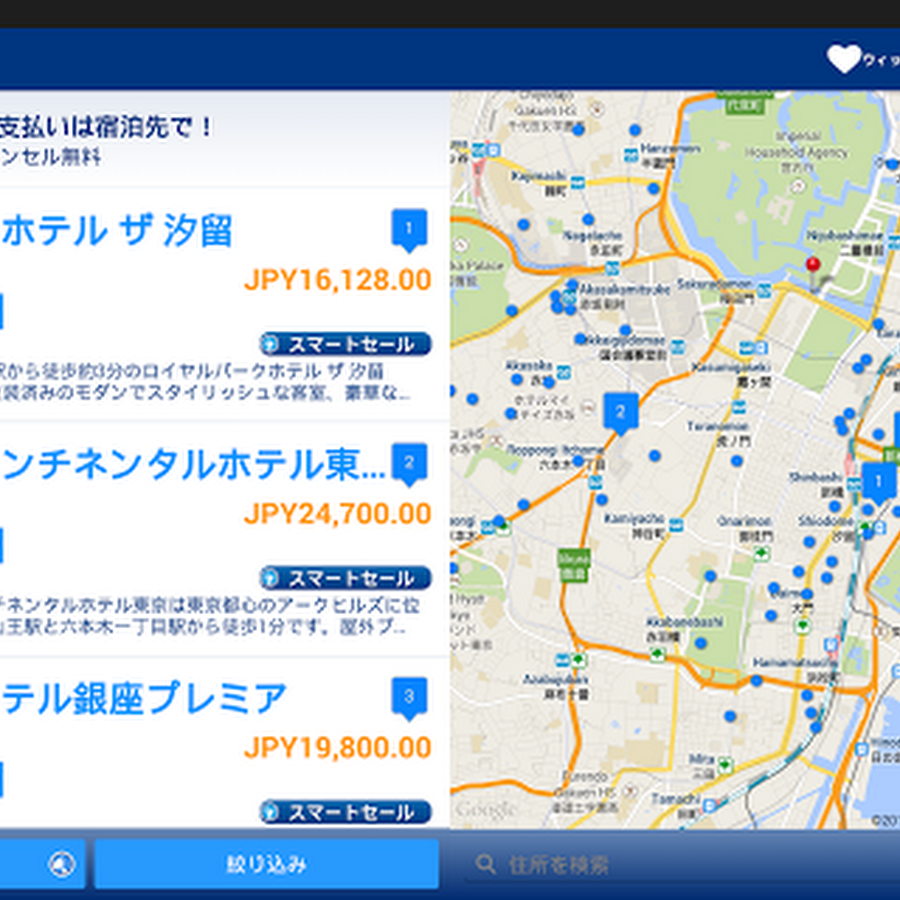Viewport: 900px width, 900px height.
Task: Tap map pin number 1
Action: pyautogui.click(x=878, y=483)
